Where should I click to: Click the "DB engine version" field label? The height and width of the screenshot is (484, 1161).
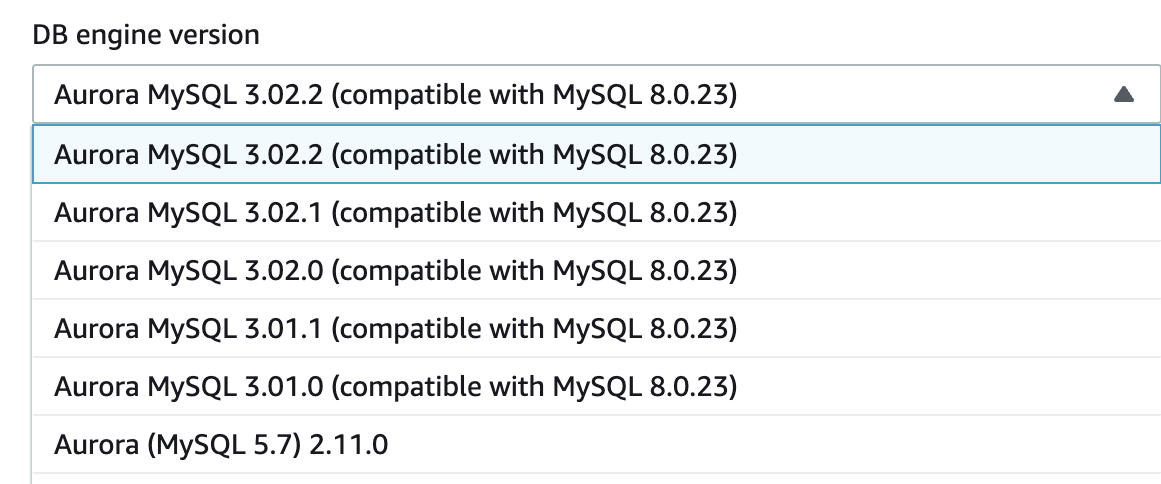tap(146, 35)
